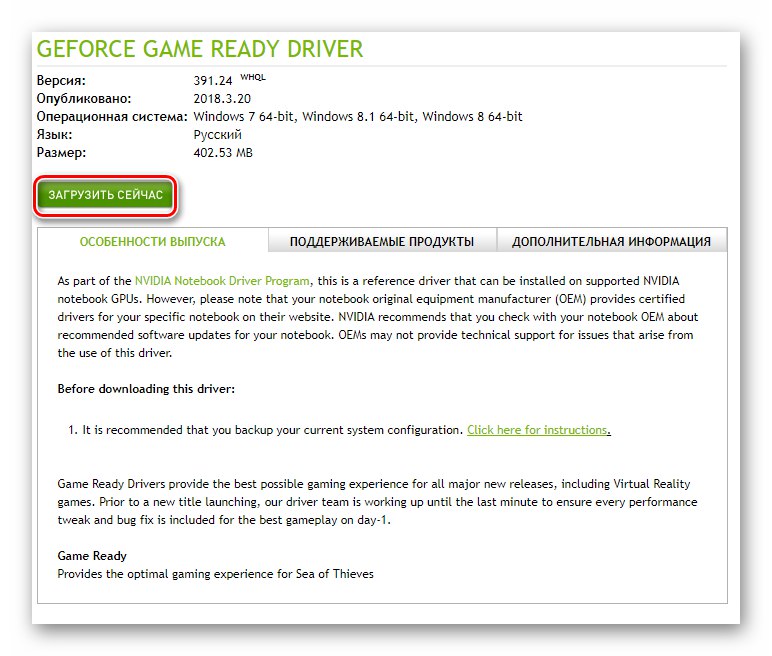Open the ПОДДЕРЖИВАЕМЫЕ ПРОДУКТЫ tab

click(x=382, y=241)
